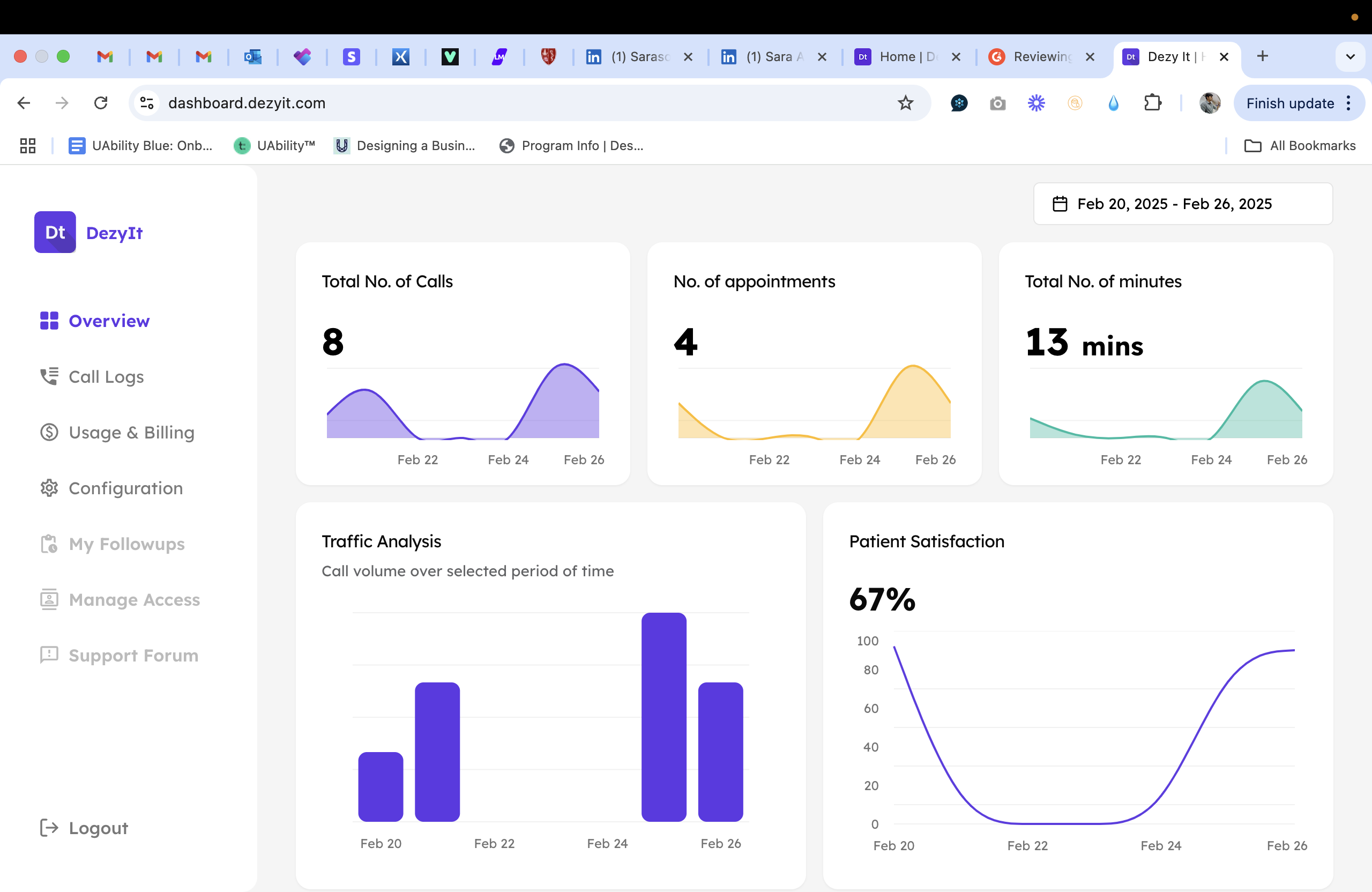Click the Logout icon
Screen dimensions: 1372x892
(49, 828)
